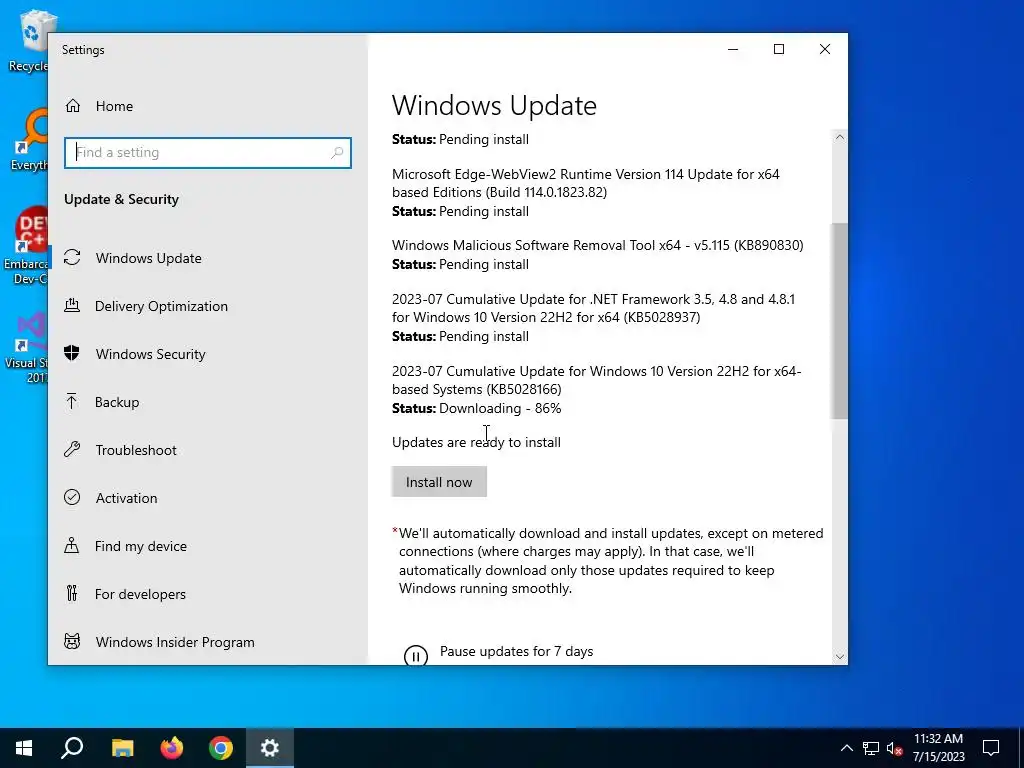Screen dimensions: 1024x768
Task: Click the Downloading - 86% status text
Action: click(x=500, y=408)
